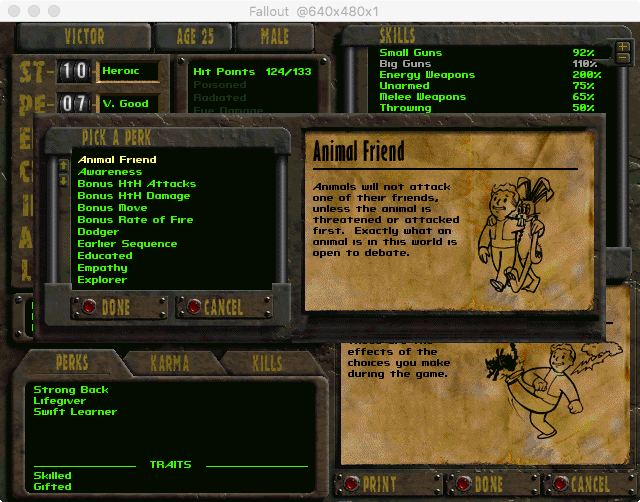Select the Throwing skill
The image size is (640, 502).
click(x=487, y=108)
